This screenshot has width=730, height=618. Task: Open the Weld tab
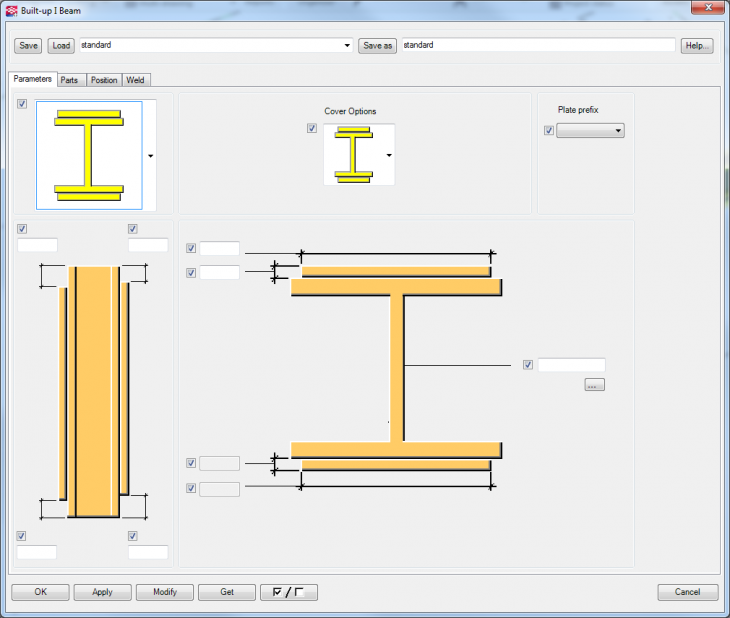(136, 80)
